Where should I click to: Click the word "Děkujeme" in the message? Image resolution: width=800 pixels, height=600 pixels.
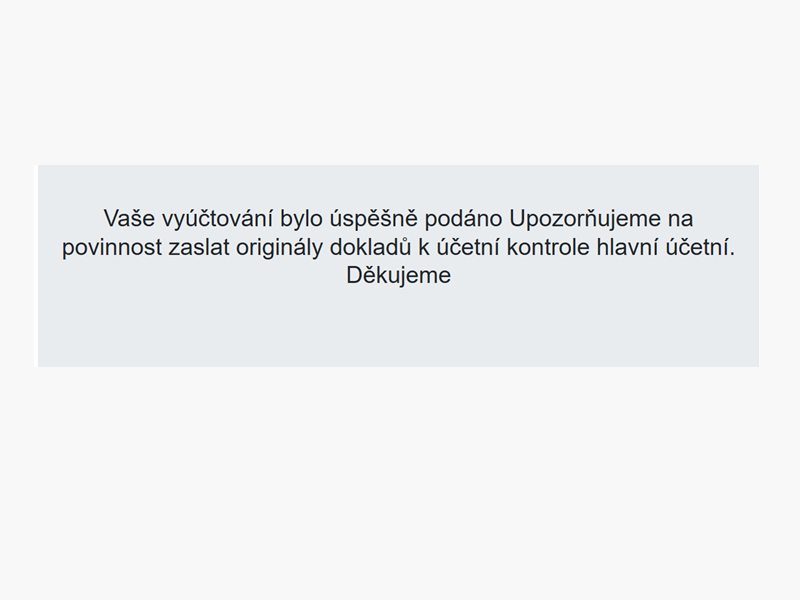(398, 276)
